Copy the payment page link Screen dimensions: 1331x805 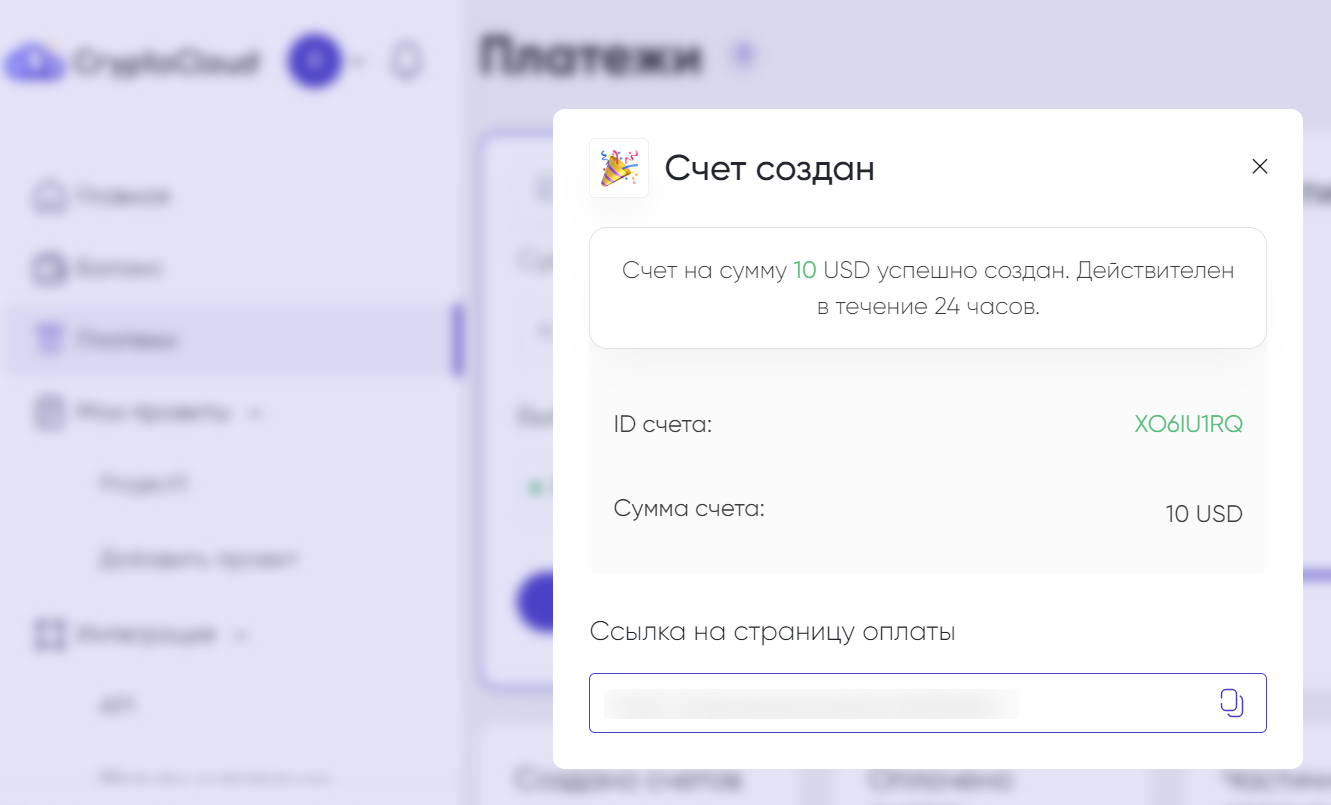pos(1231,703)
